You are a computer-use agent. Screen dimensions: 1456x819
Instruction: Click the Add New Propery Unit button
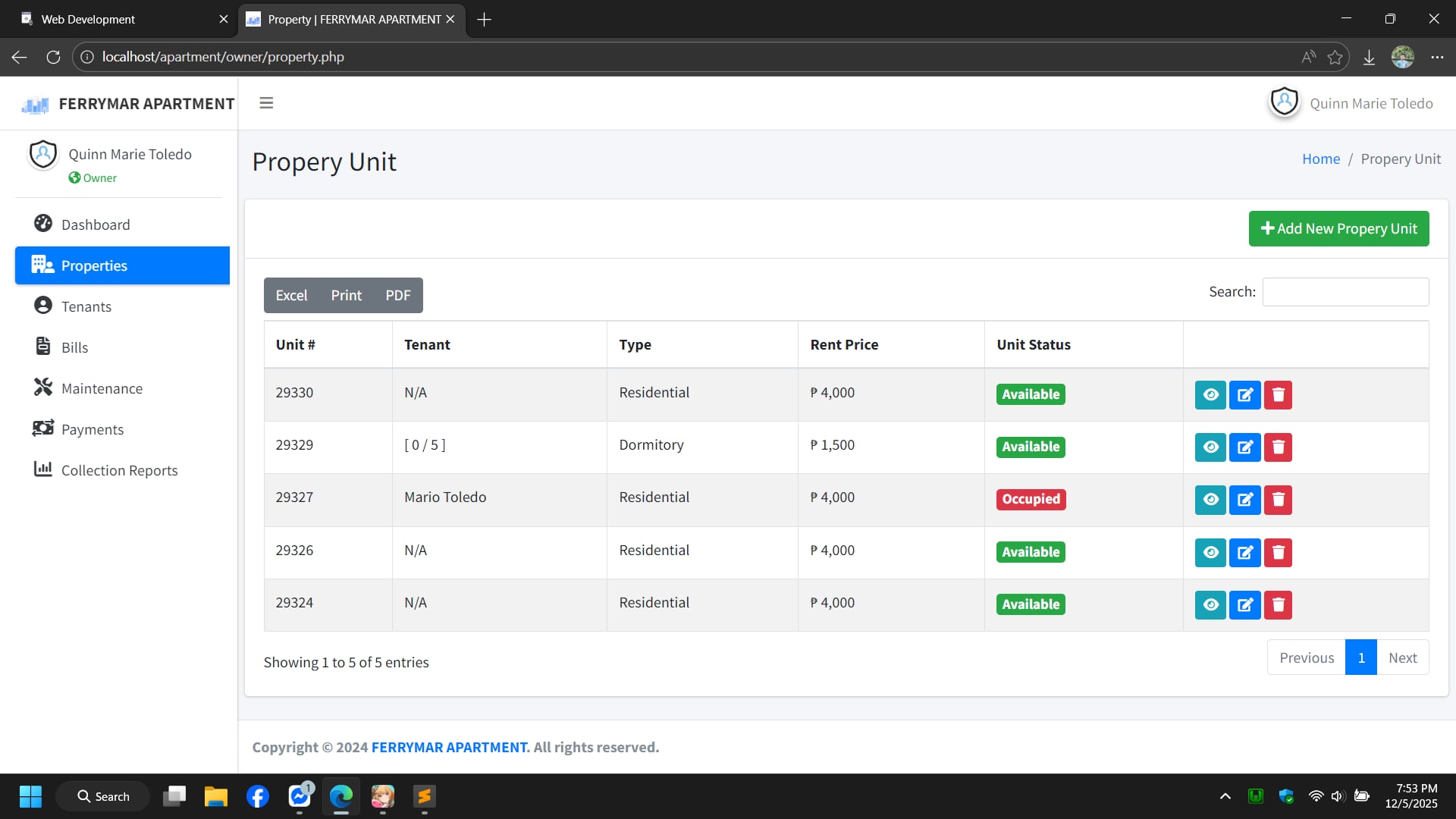1338,228
